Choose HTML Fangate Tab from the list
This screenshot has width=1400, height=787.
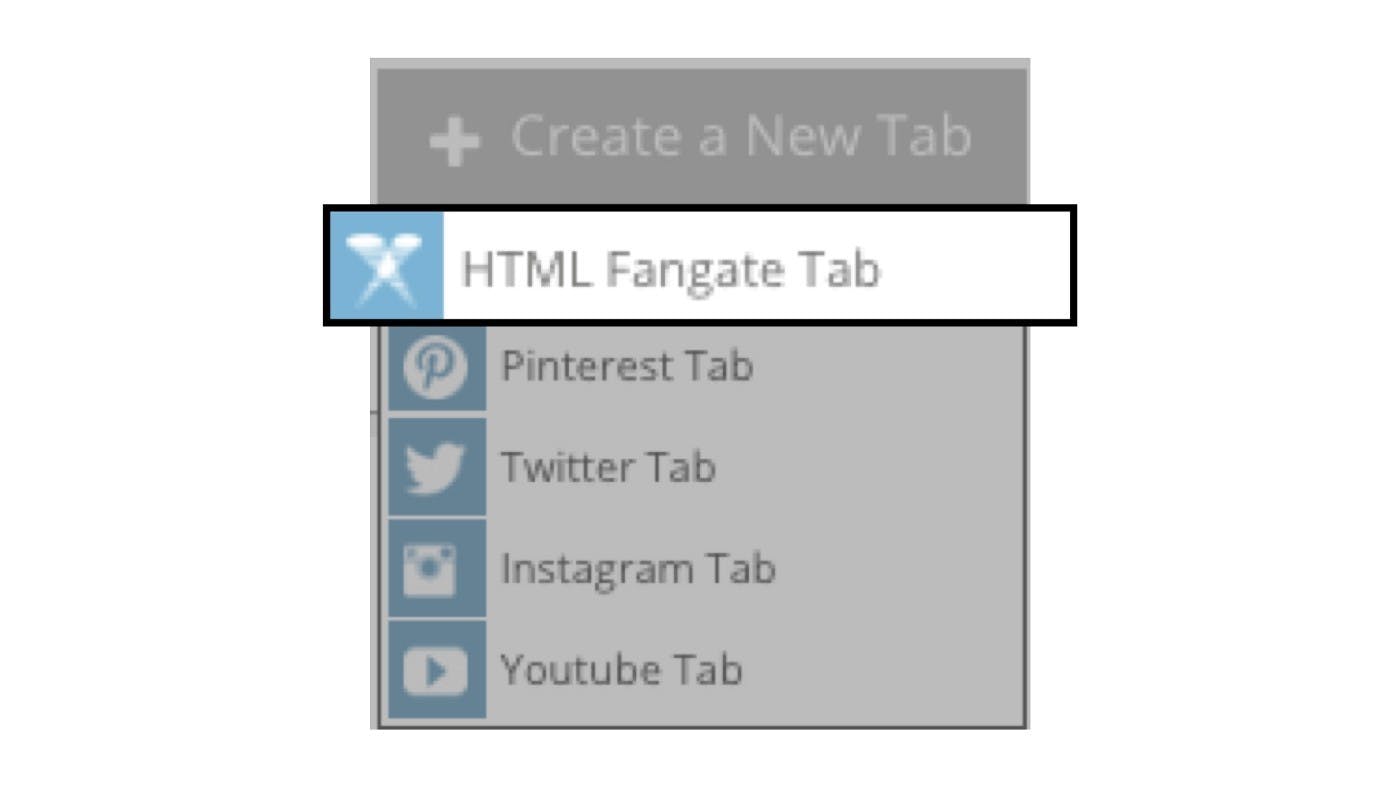point(700,266)
